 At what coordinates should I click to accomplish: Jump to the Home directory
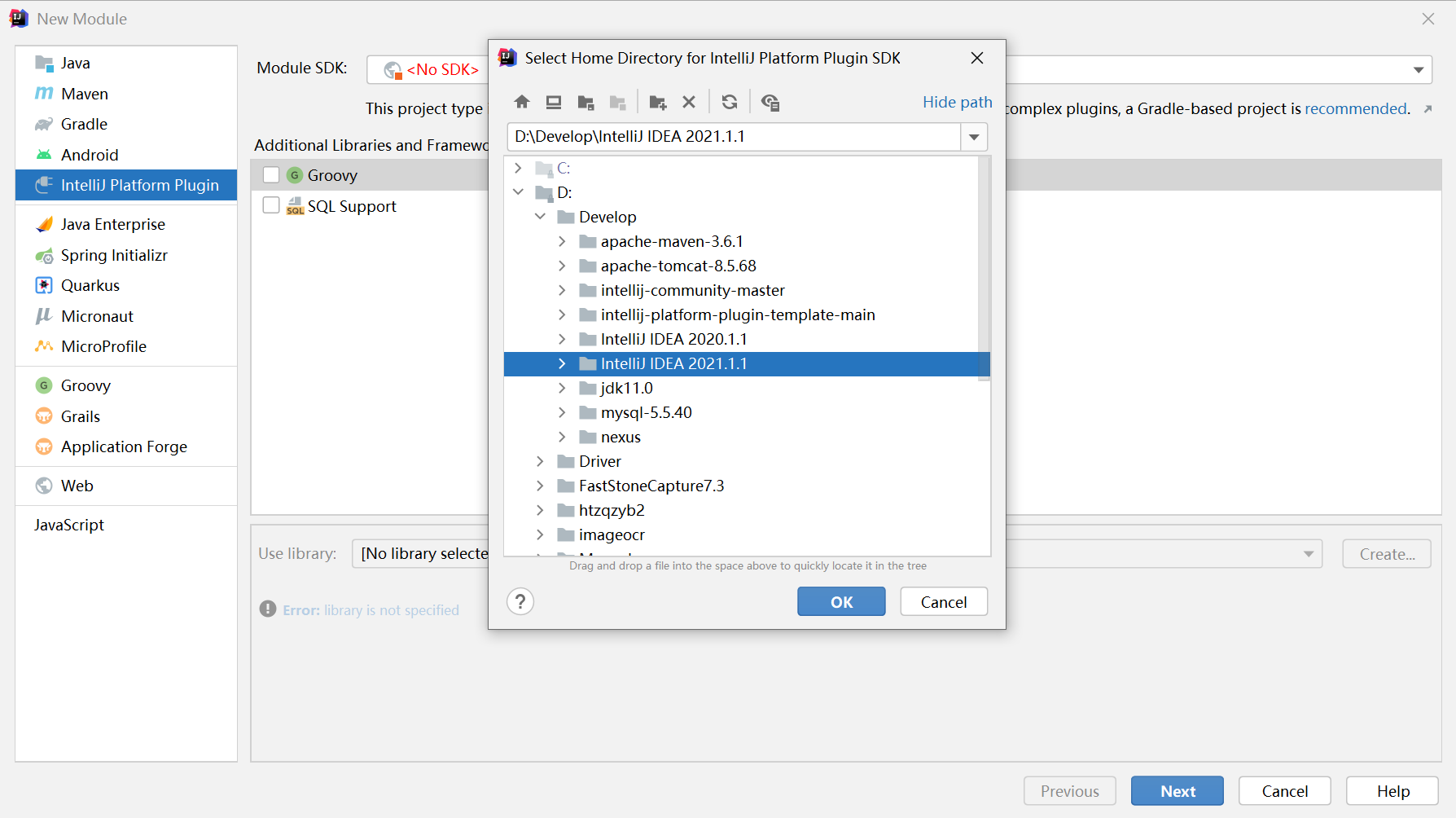coord(522,101)
